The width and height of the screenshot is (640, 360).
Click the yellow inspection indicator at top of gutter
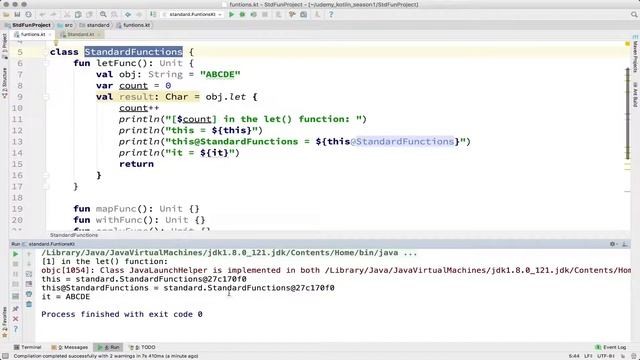coord(628,43)
